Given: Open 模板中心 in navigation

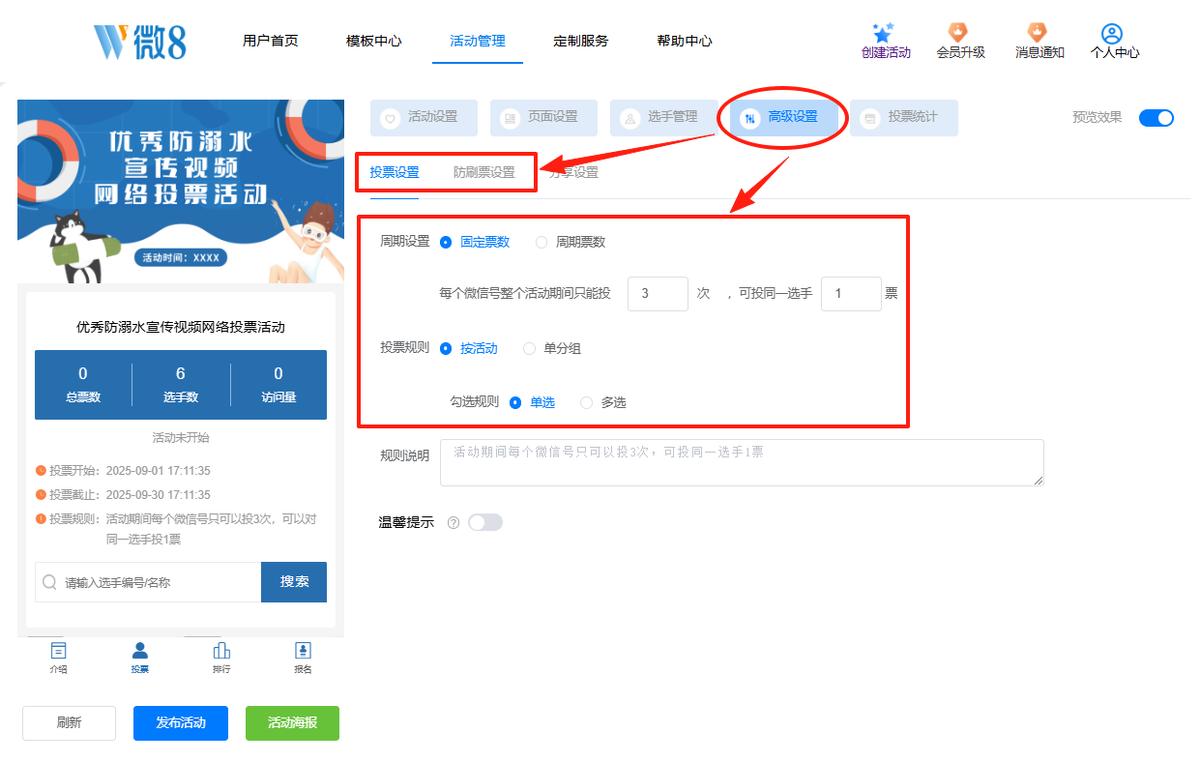Looking at the screenshot, I should coord(374,41).
